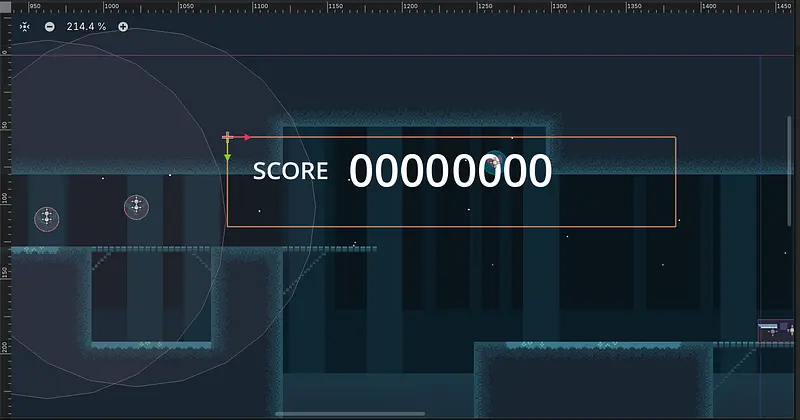Viewport: 800px width, 420px height.
Task: Click the center view icon
Action: pyautogui.click(x=25, y=26)
